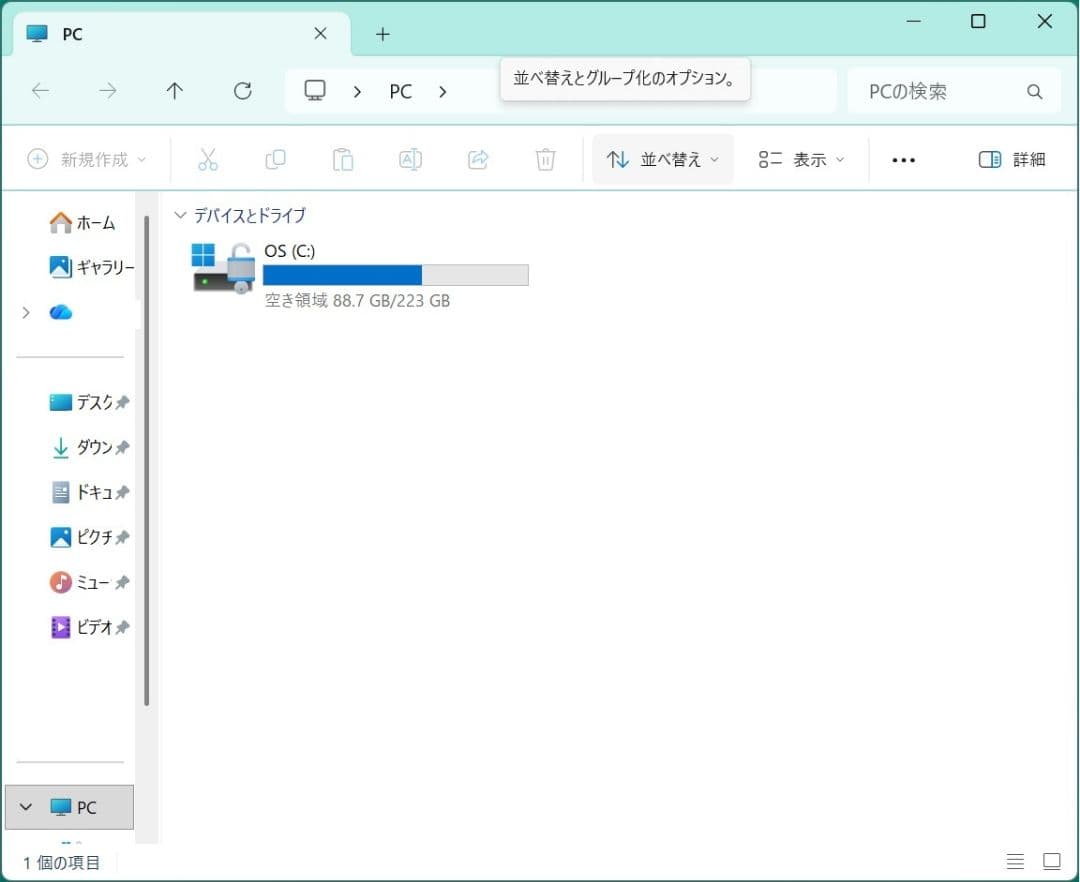Click the refresh button

tap(242, 91)
